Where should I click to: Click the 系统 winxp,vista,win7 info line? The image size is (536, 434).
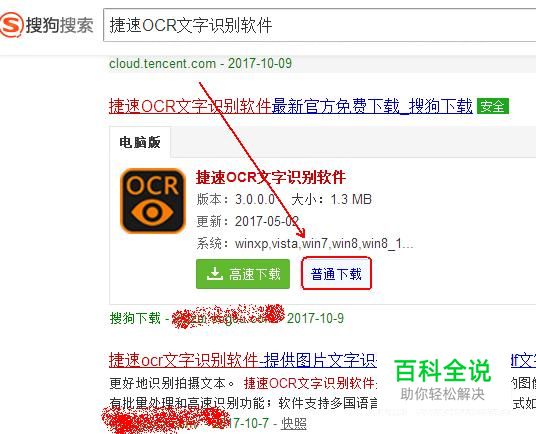click(305, 244)
